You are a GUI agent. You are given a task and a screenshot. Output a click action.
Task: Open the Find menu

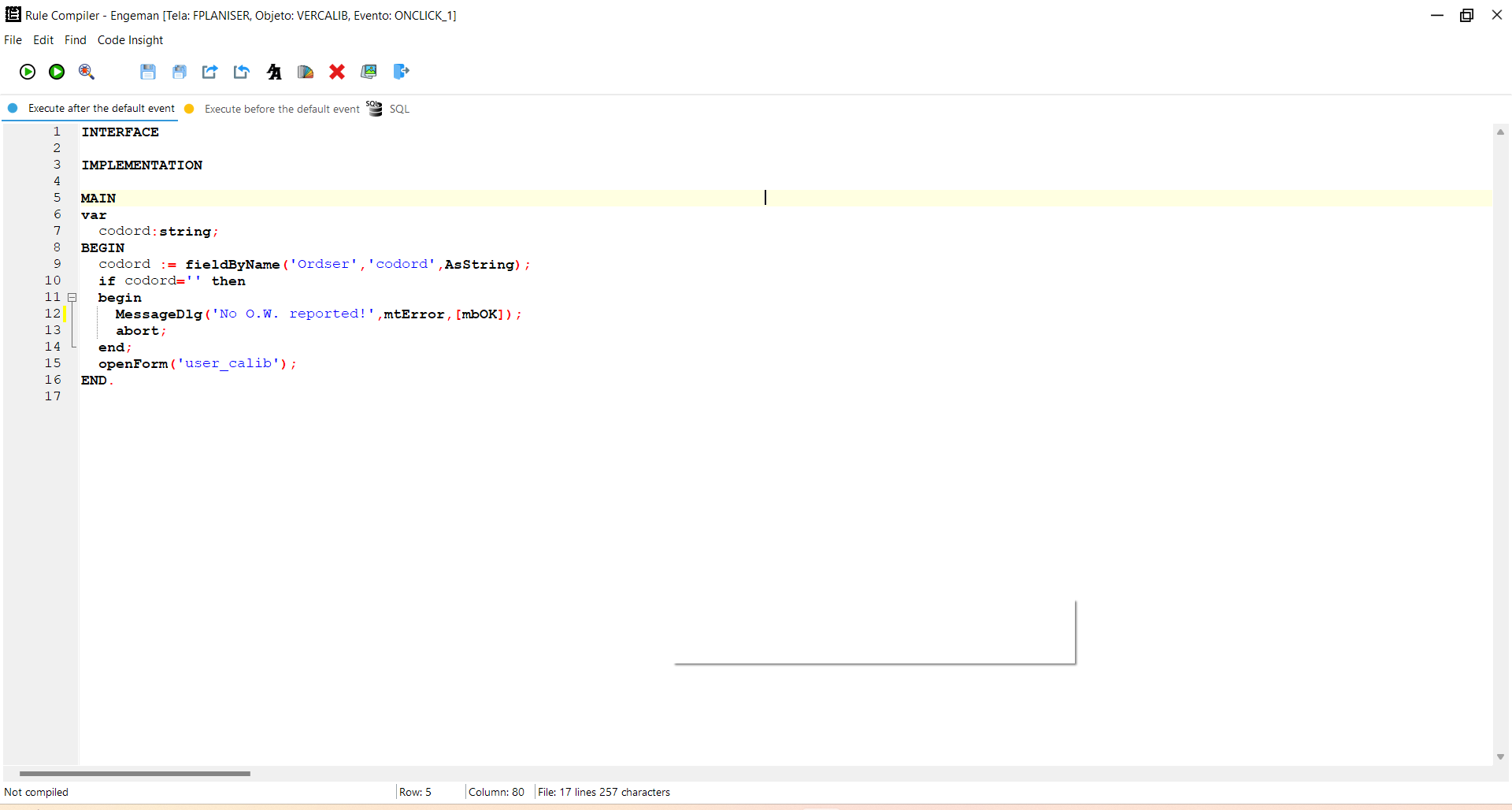pos(76,40)
